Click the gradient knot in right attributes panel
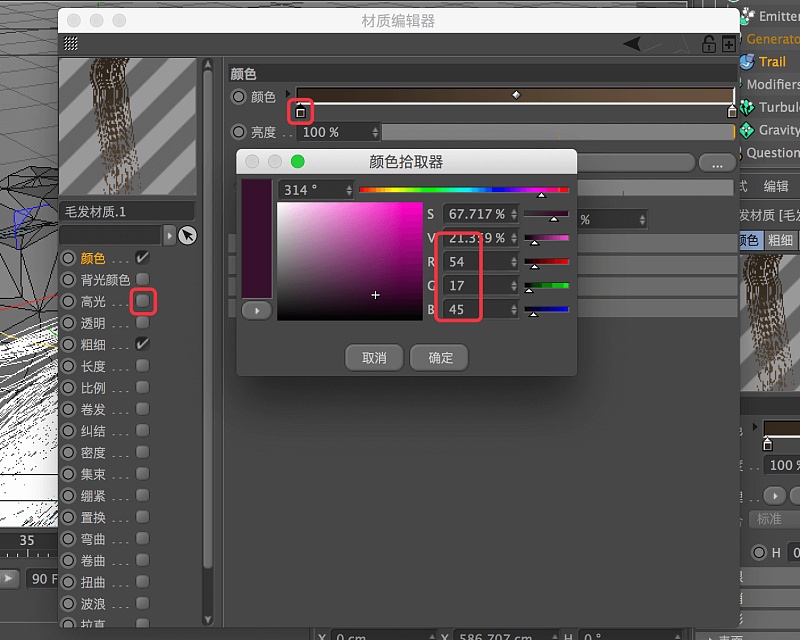Image resolution: width=800 pixels, height=640 pixels. tap(767, 444)
